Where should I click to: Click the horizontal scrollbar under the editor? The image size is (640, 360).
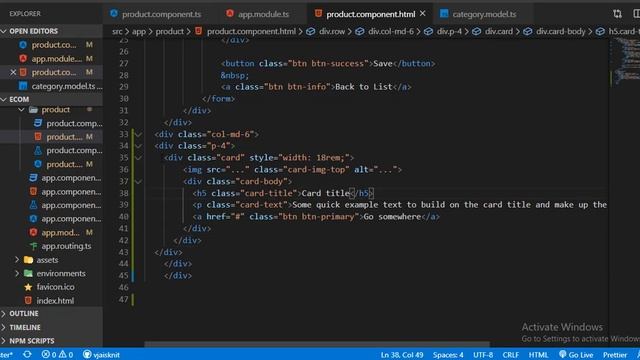pos(317,344)
